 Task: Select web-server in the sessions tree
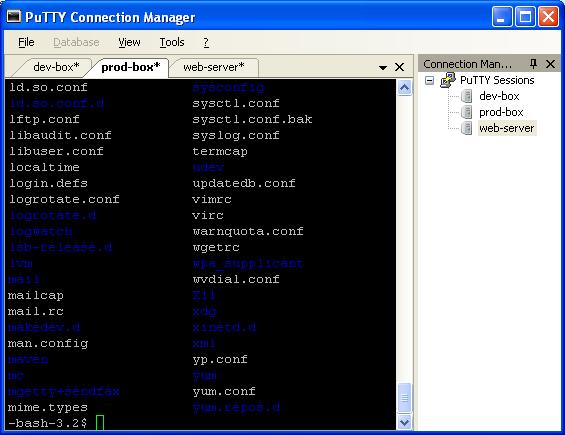click(x=506, y=128)
